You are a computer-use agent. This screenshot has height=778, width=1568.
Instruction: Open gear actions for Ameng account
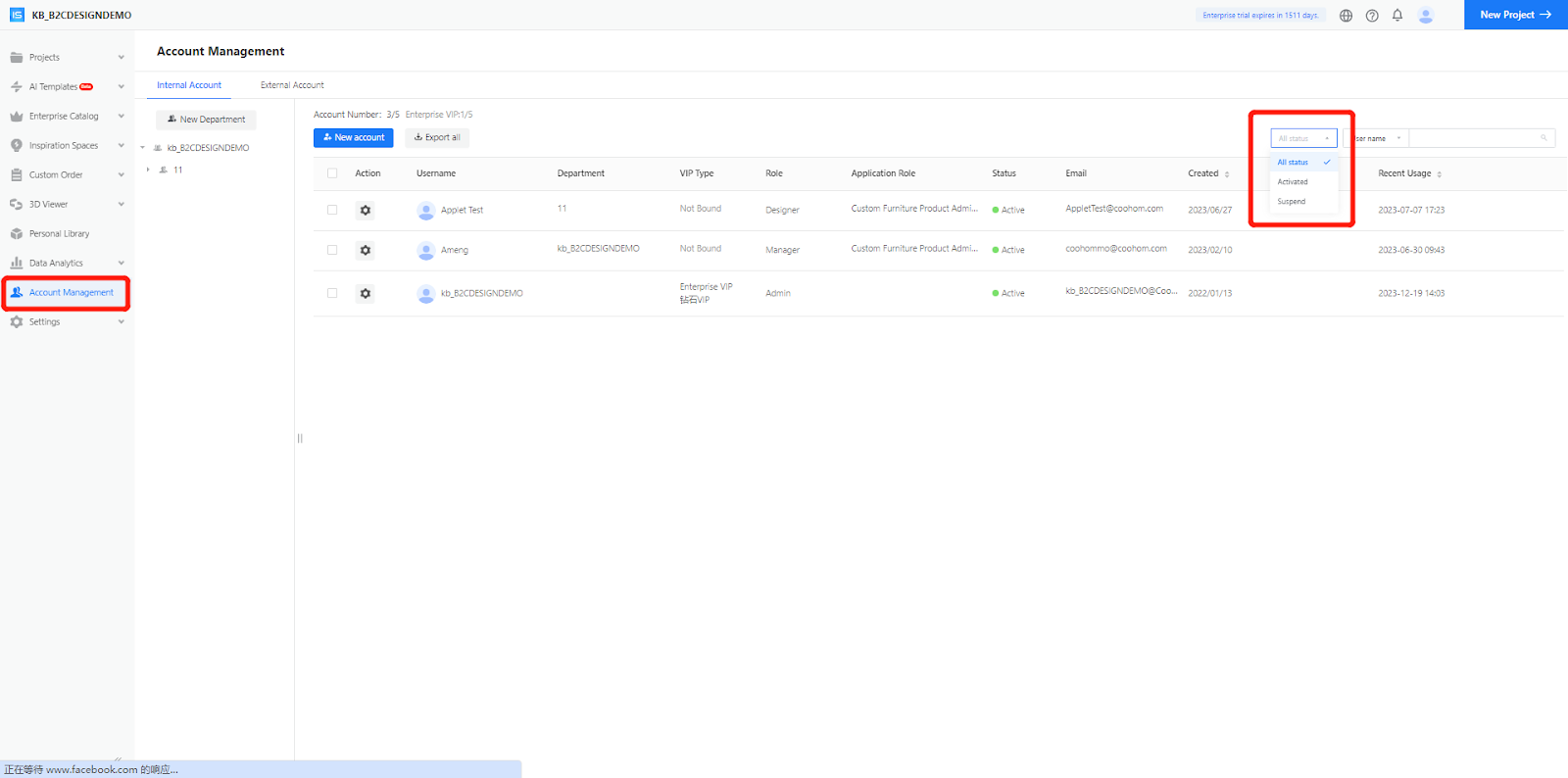366,250
